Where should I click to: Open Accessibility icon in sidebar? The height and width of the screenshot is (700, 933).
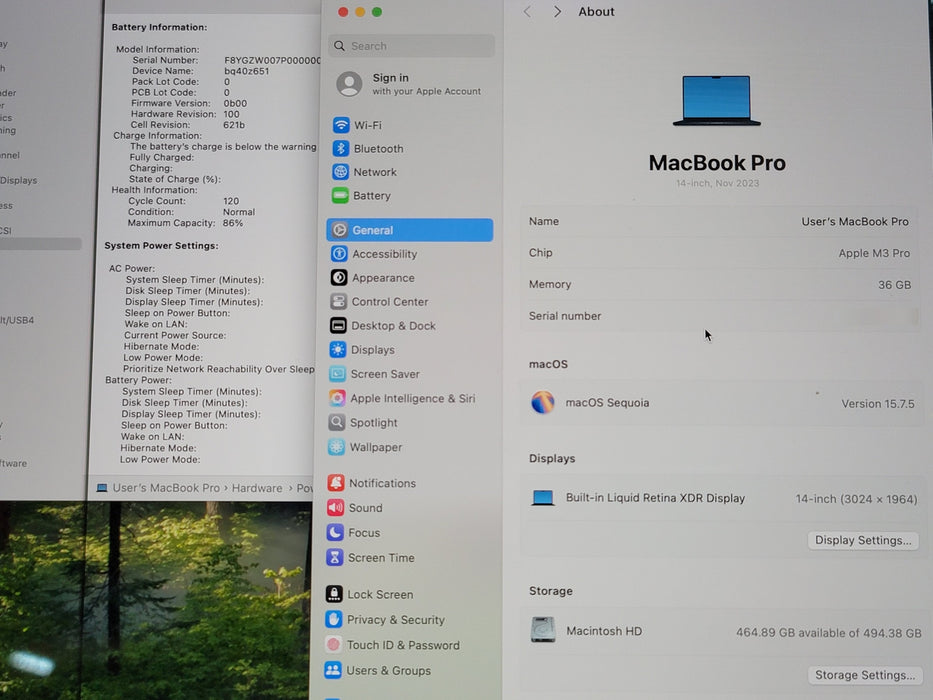tap(339, 254)
